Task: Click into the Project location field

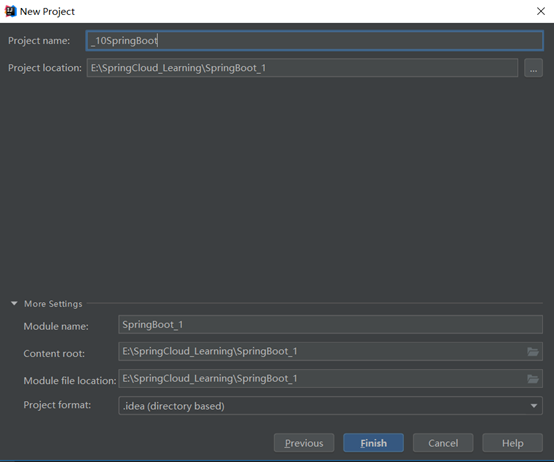Action: [x=302, y=68]
